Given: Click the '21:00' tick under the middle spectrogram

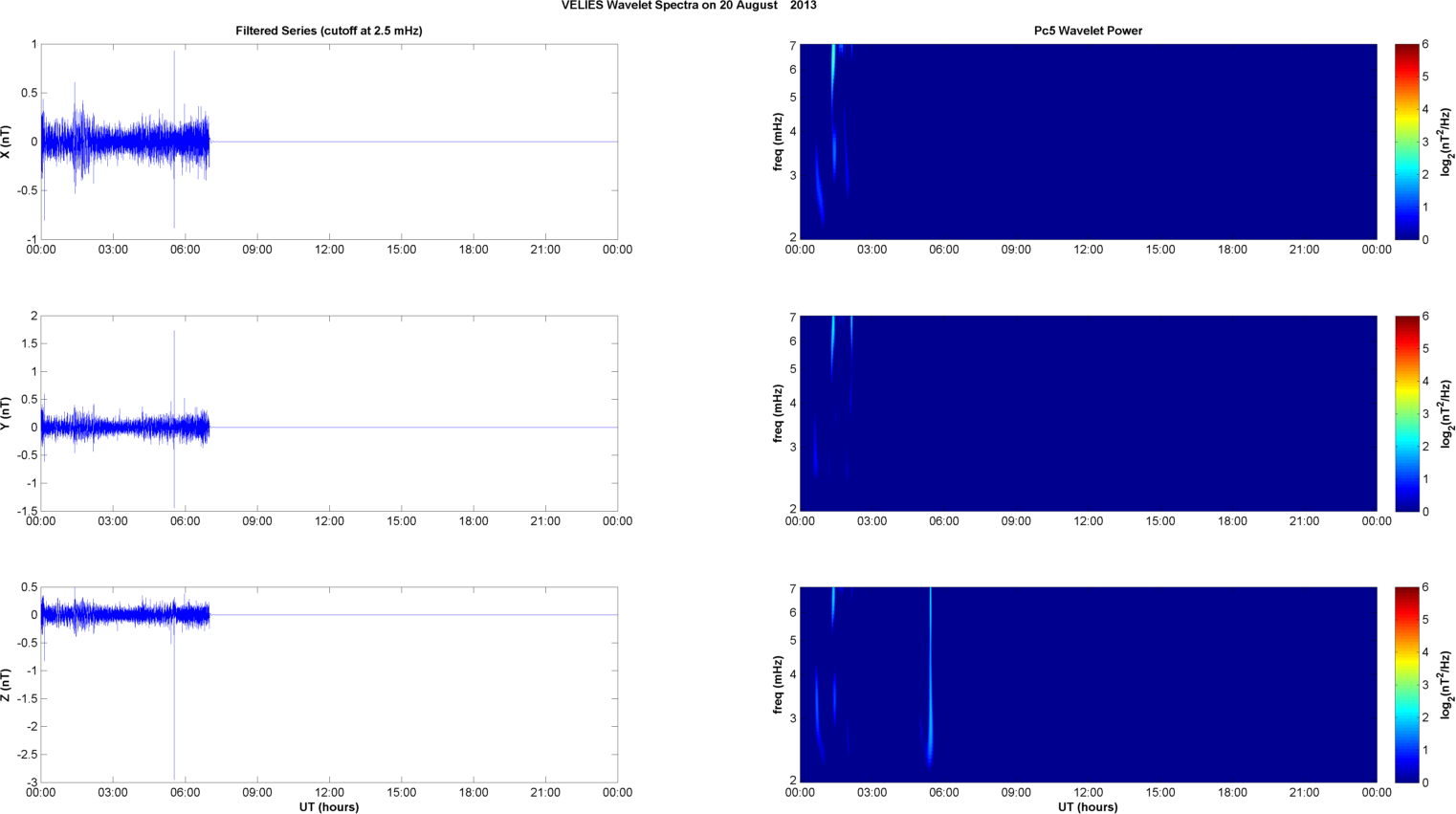Looking at the screenshot, I should point(1305,521).
